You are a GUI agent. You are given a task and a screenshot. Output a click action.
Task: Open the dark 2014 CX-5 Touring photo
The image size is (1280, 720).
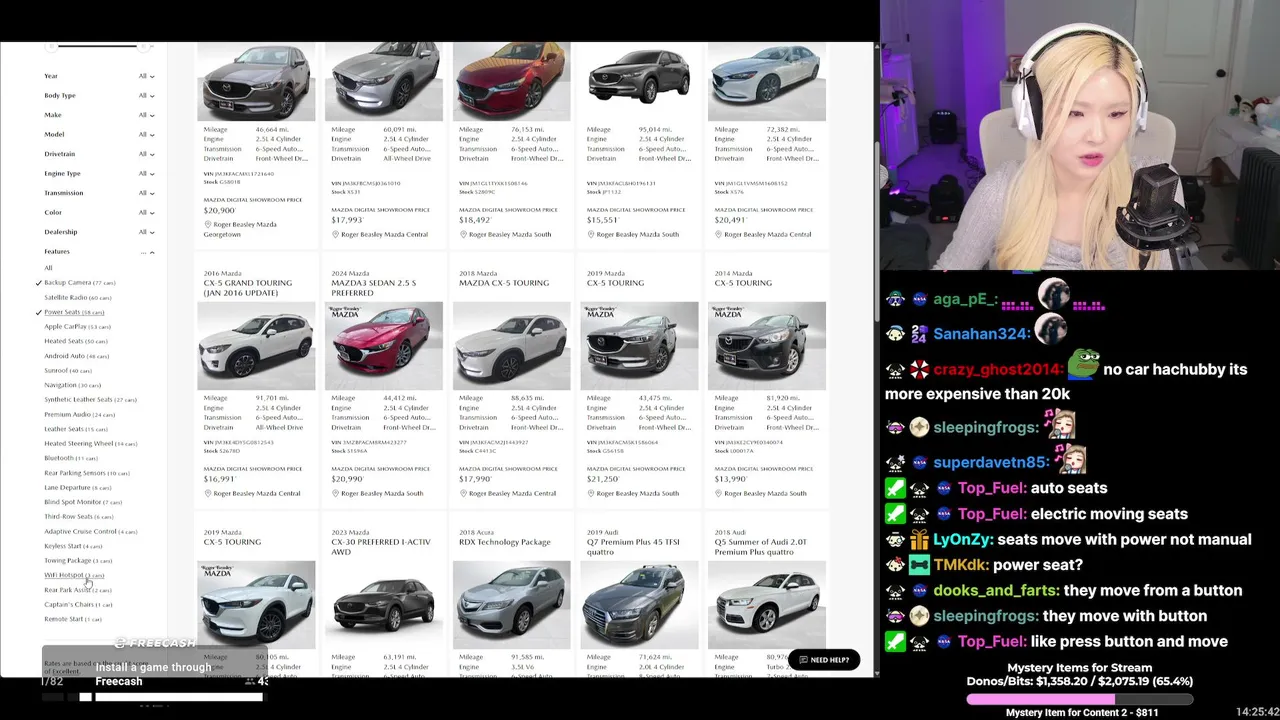coord(767,346)
